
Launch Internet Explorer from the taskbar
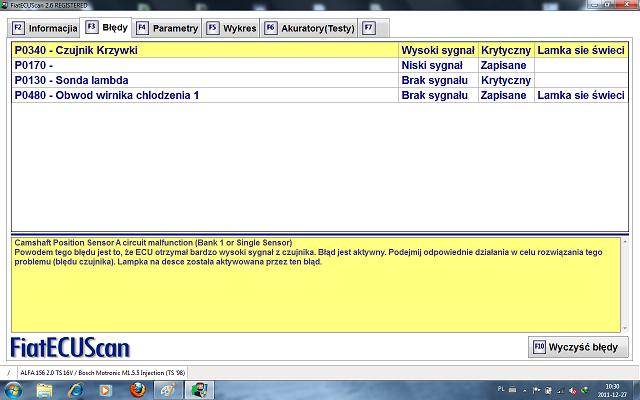coord(75,390)
